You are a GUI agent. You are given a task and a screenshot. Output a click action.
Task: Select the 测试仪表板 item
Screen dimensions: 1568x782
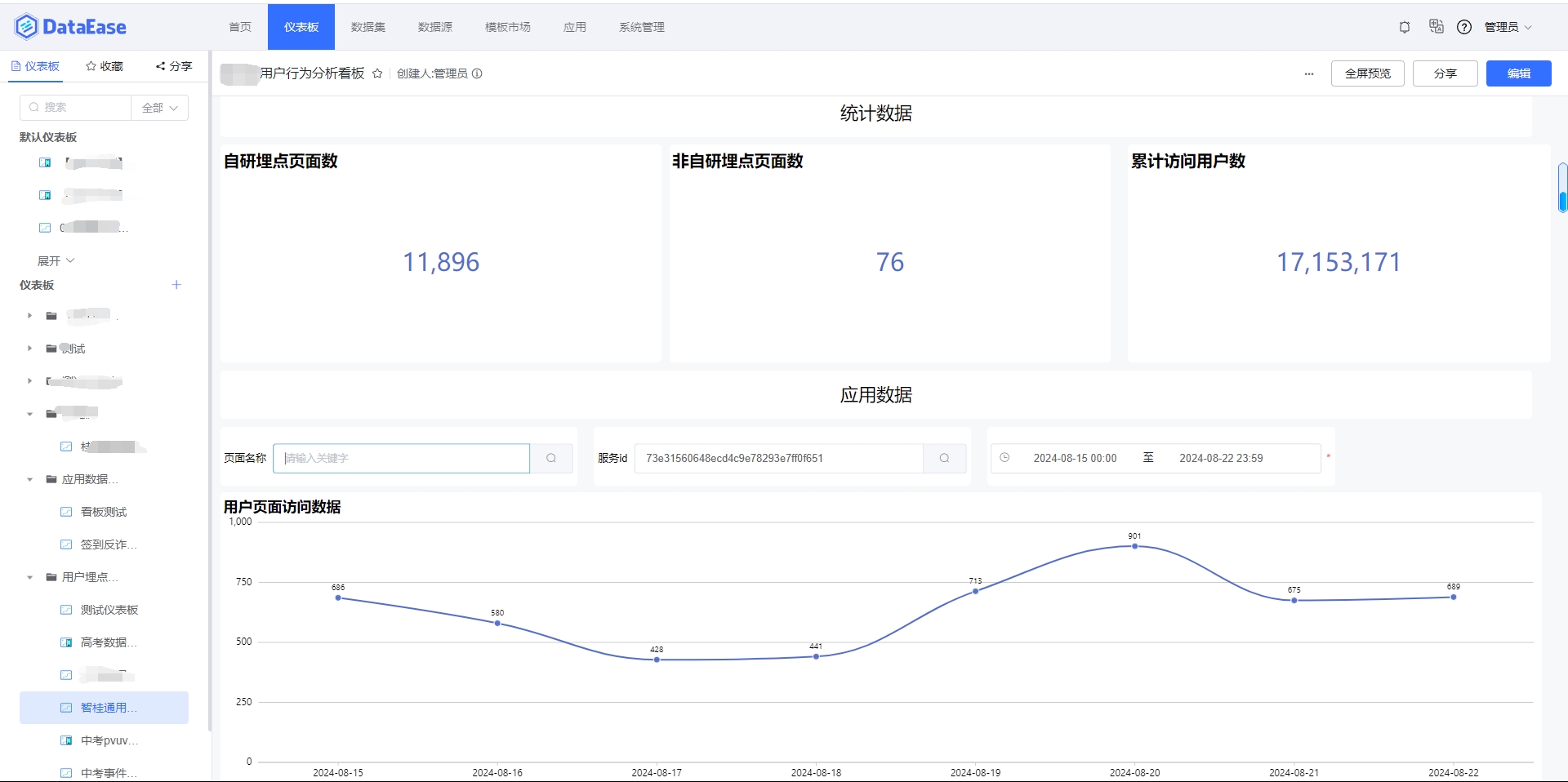[109, 610]
